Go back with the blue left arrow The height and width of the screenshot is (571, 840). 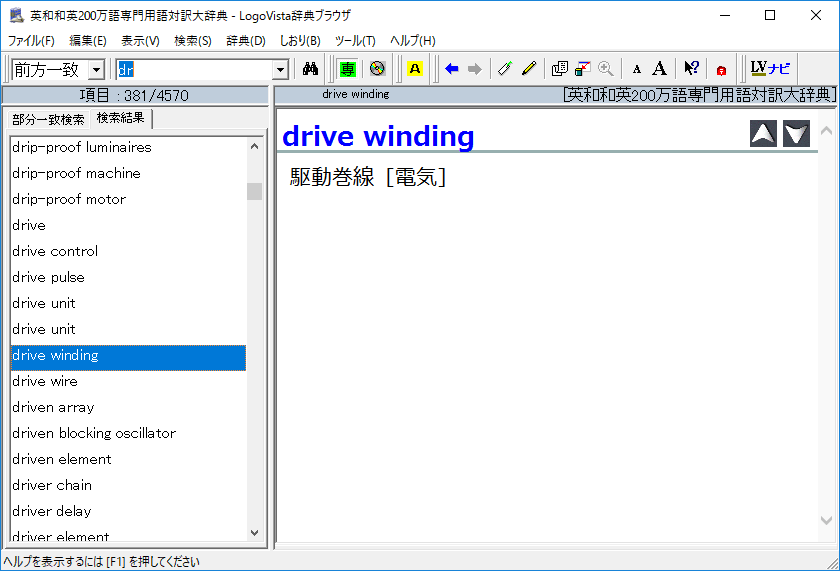point(452,69)
